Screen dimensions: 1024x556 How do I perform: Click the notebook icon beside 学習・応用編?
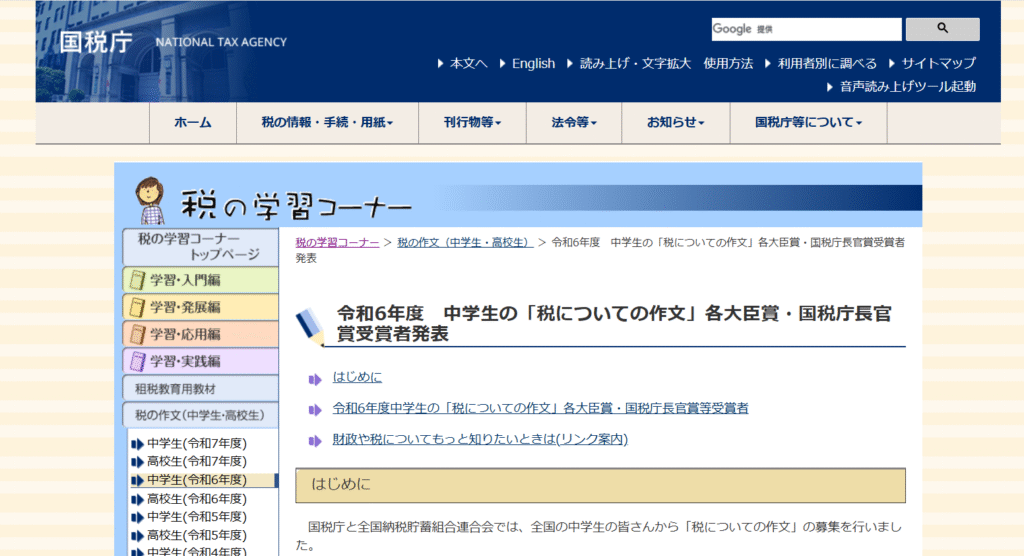point(136,335)
